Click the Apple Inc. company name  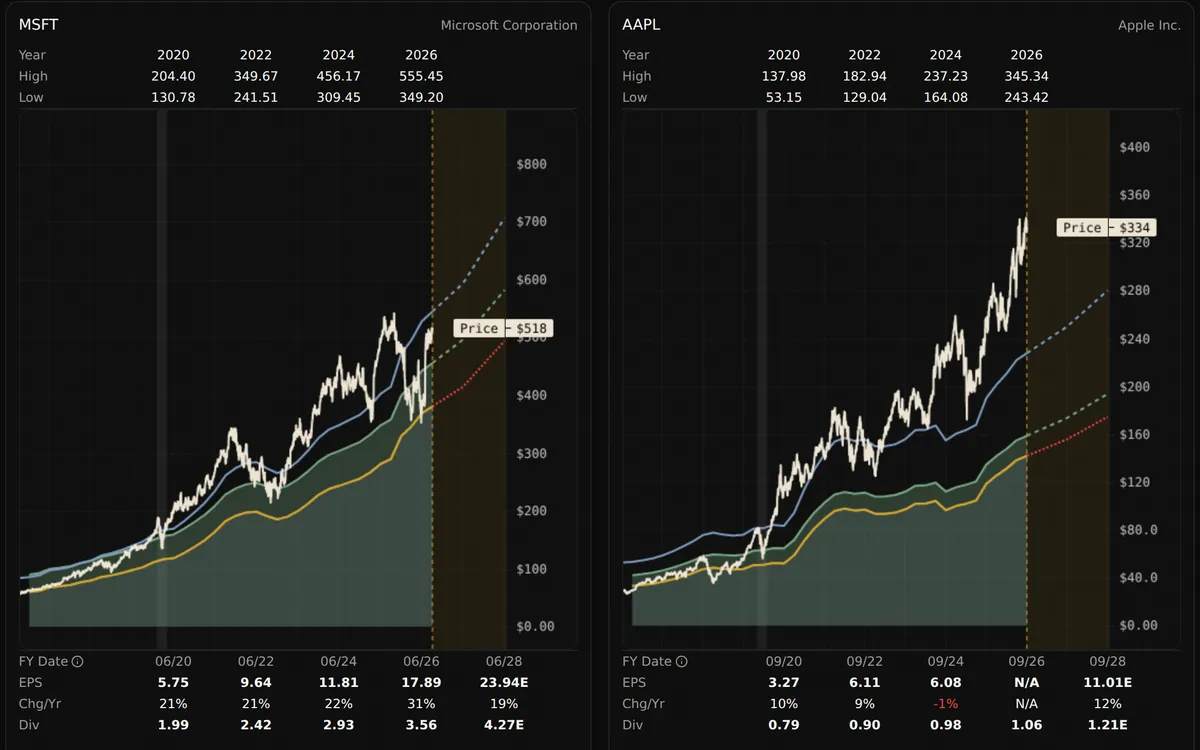coord(1149,25)
